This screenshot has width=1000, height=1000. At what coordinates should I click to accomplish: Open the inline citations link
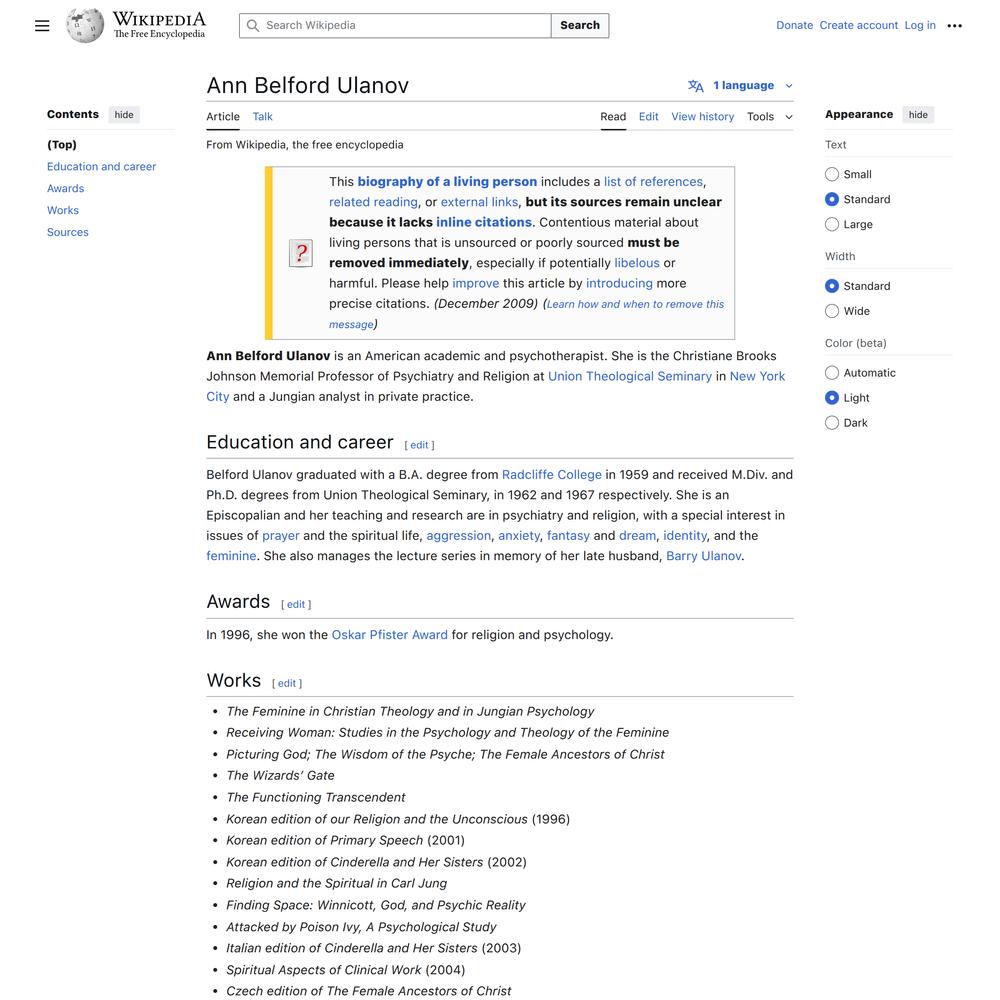(483, 223)
